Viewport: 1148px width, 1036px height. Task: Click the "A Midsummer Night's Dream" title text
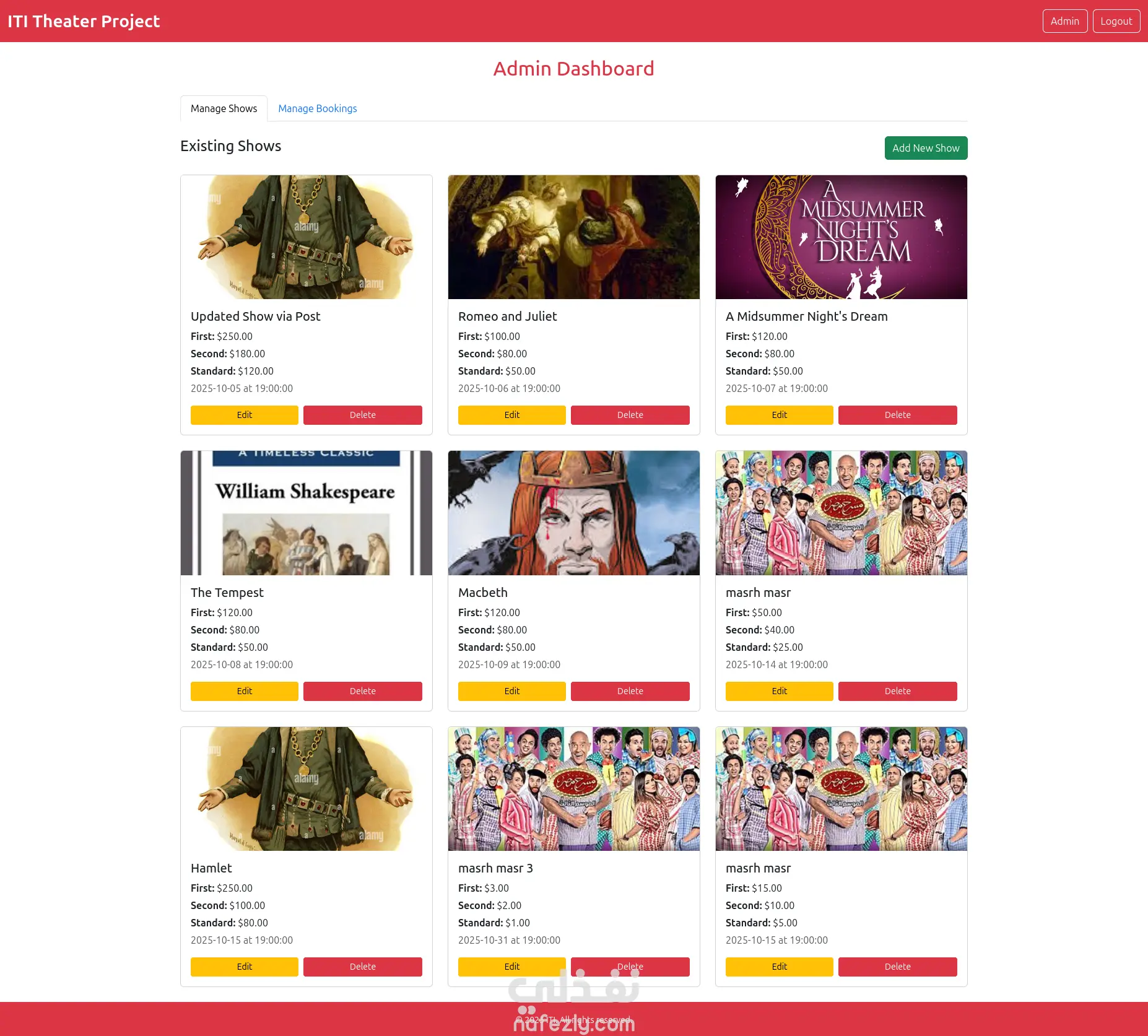pos(806,316)
